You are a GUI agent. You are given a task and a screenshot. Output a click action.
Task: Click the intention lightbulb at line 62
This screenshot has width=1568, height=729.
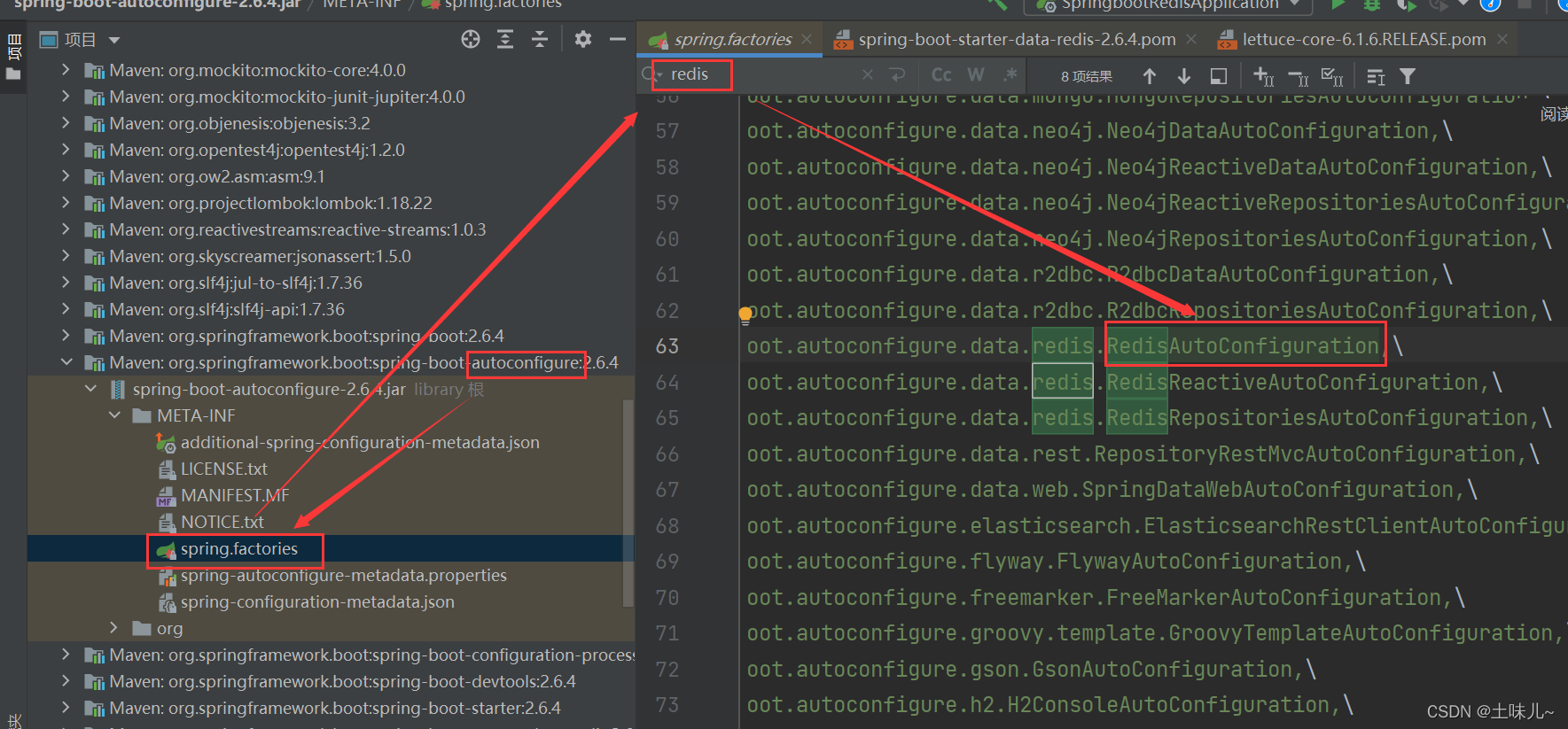tap(745, 314)
